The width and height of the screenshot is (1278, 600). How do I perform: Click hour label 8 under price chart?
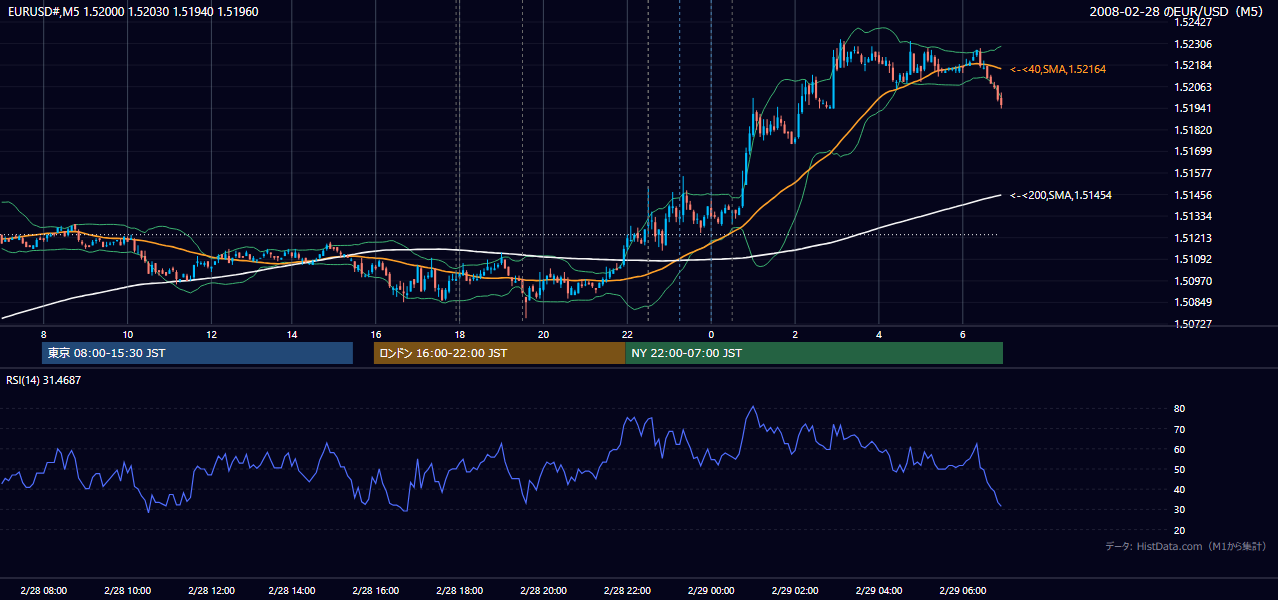(x=43, y=333)
